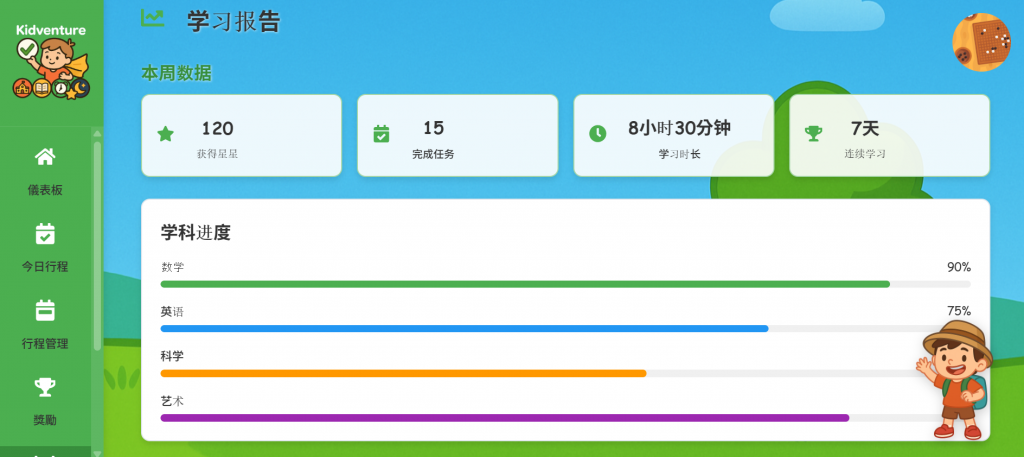Screen dimensions: 1024x457
Task: Click the 8小时30分钟 study time value
Action: click(x=679, y=128)
